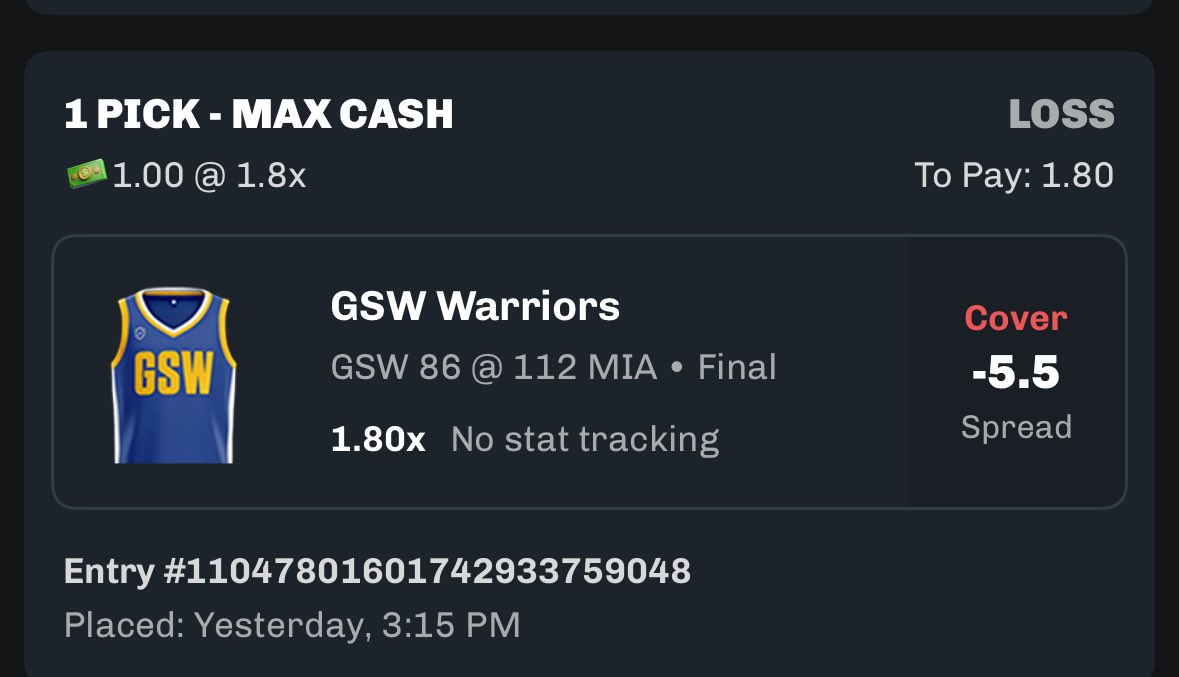
Task: Tap the GSW jersey icon
Action: tap(174, 375)
